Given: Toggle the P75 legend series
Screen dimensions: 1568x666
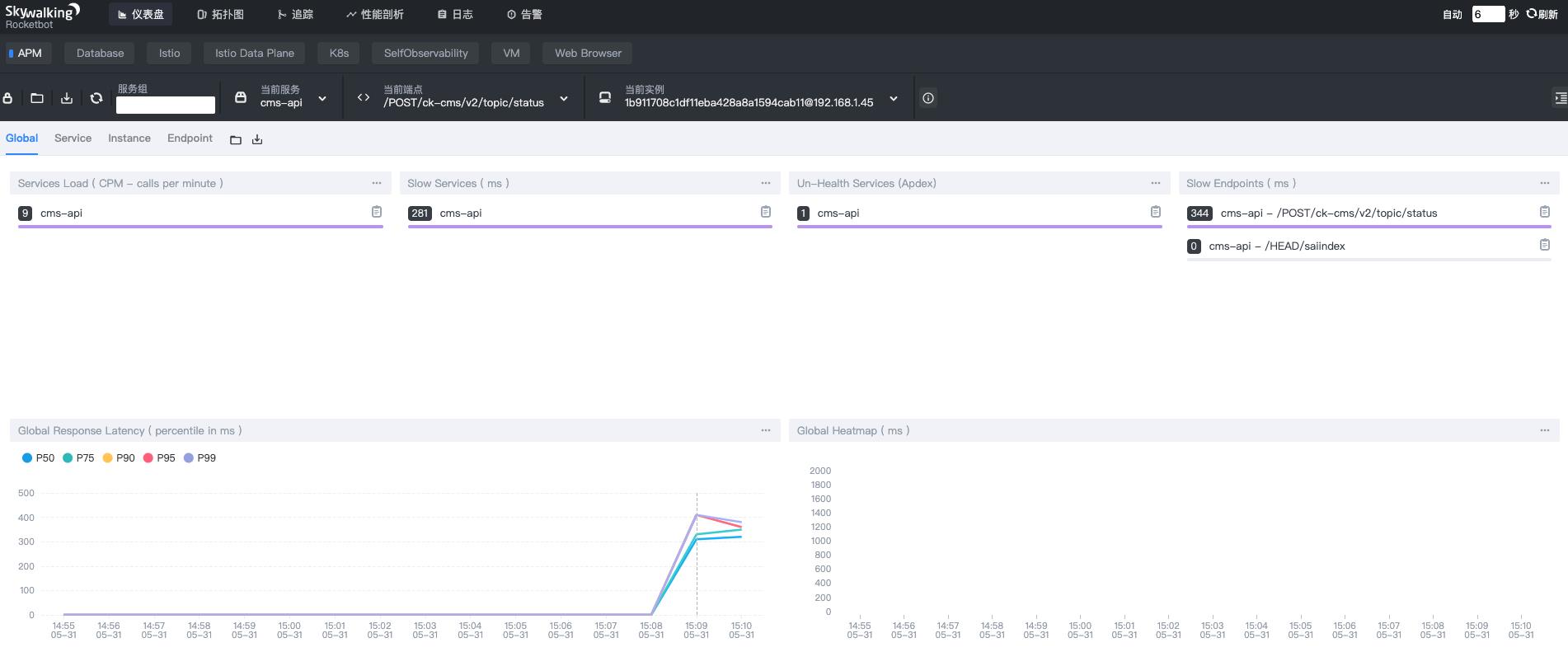Looking at the screenshot, I should coord(78,457).
